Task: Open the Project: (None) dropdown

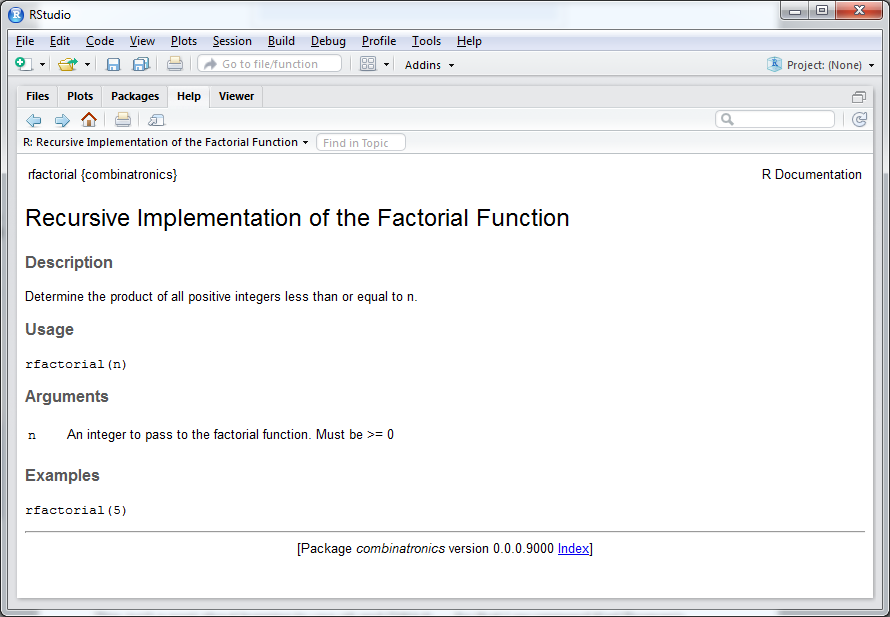Action: (x=822, y=65)
